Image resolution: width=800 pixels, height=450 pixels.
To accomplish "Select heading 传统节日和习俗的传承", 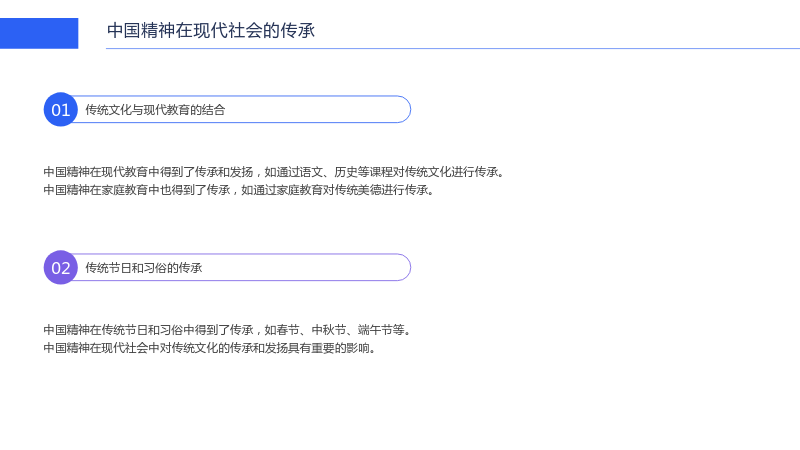I will 144,268.
